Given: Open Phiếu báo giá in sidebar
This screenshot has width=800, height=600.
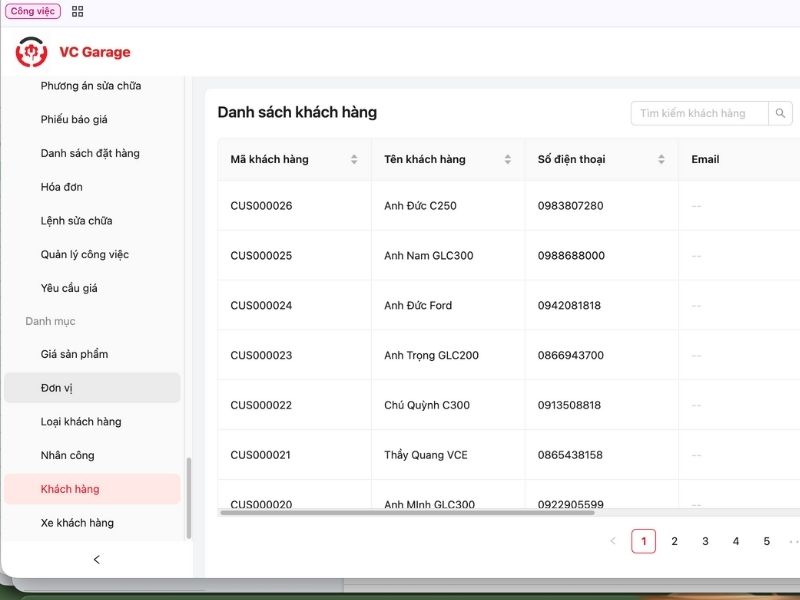Looking at the screenshot, I should click(x=74, y=120).
